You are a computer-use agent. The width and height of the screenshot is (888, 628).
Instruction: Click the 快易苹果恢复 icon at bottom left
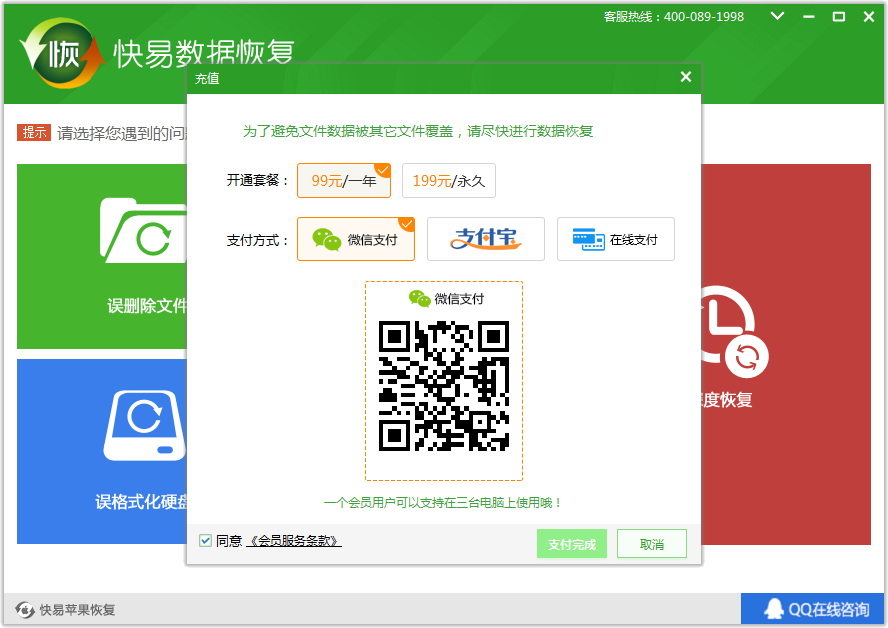tap(25, 610)
